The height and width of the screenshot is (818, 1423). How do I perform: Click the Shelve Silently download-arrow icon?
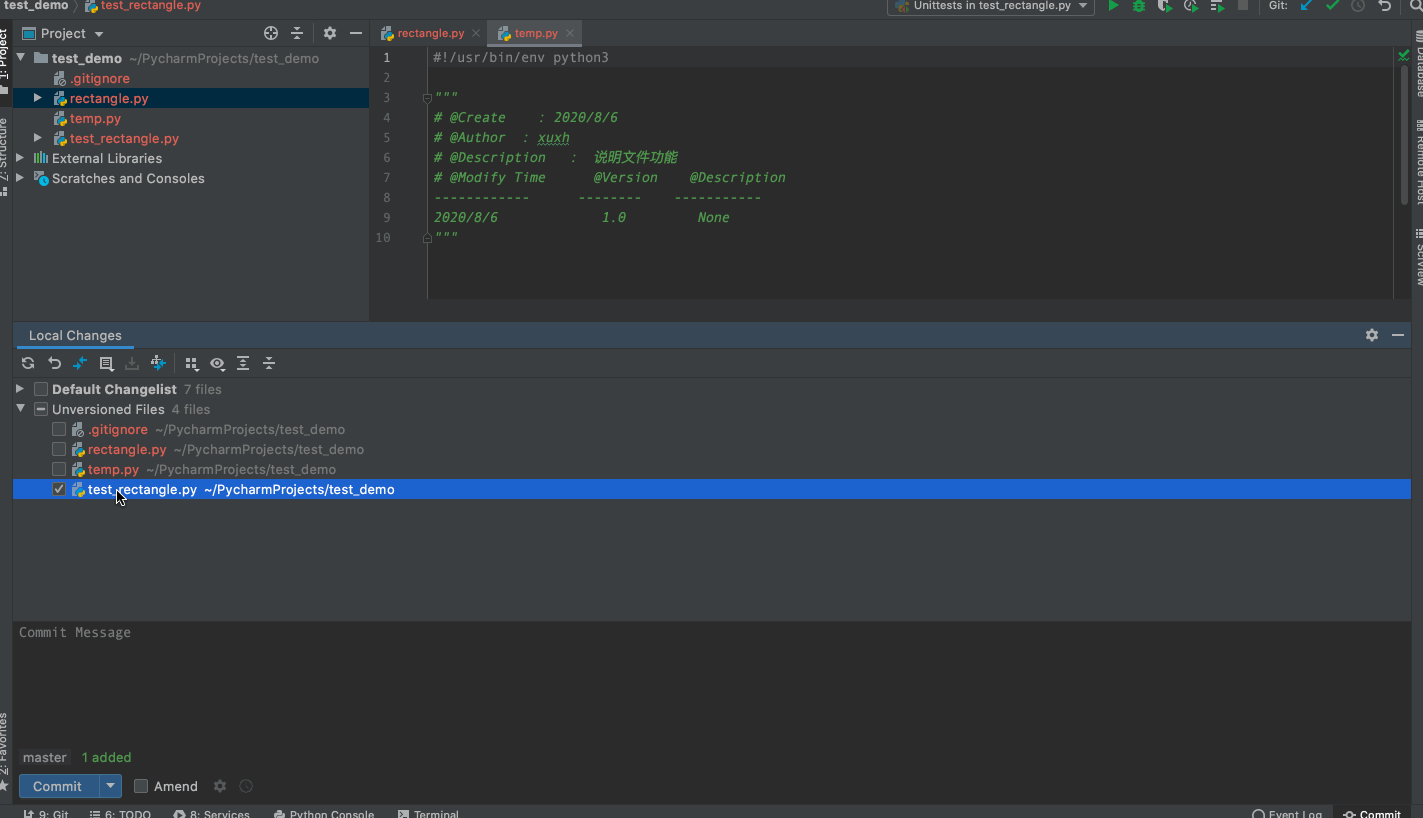pyautogui.click(x=132, y=363)
